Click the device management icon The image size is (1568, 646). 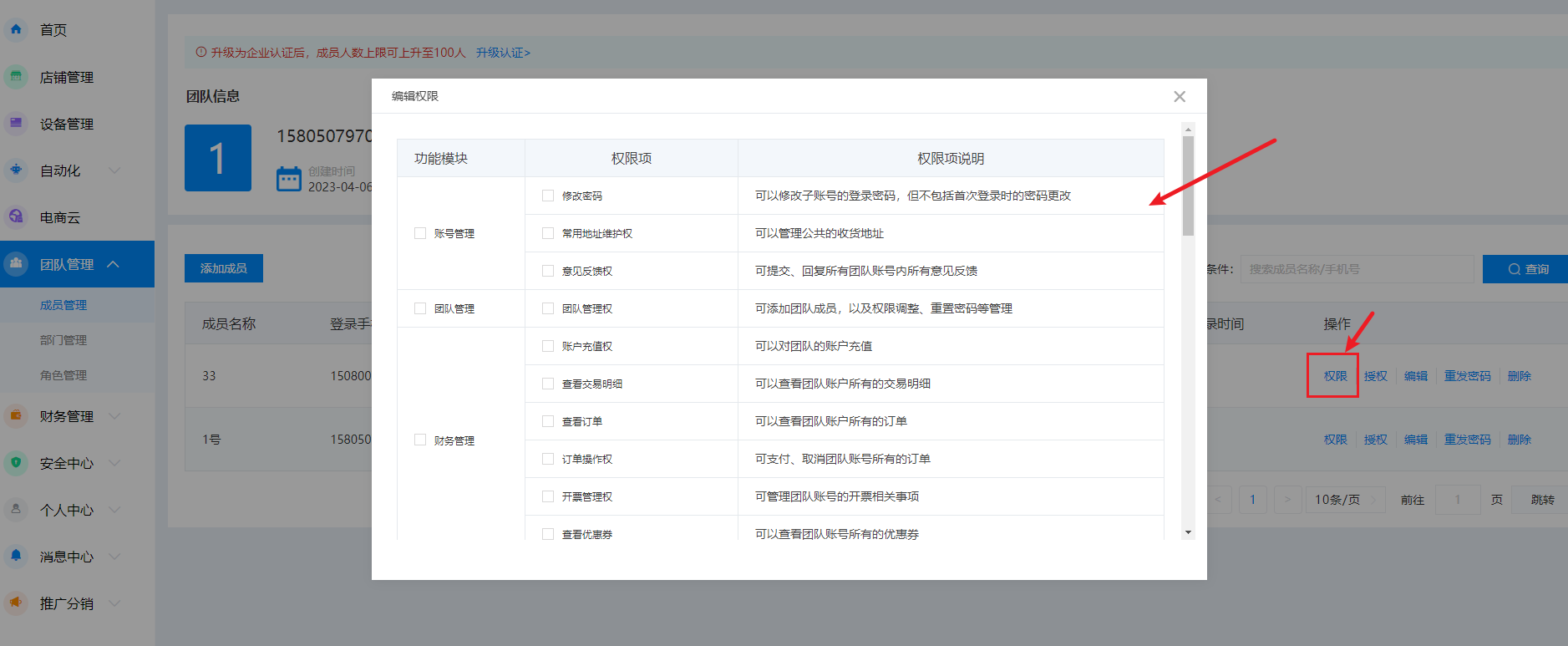click(x=16, y=123)
